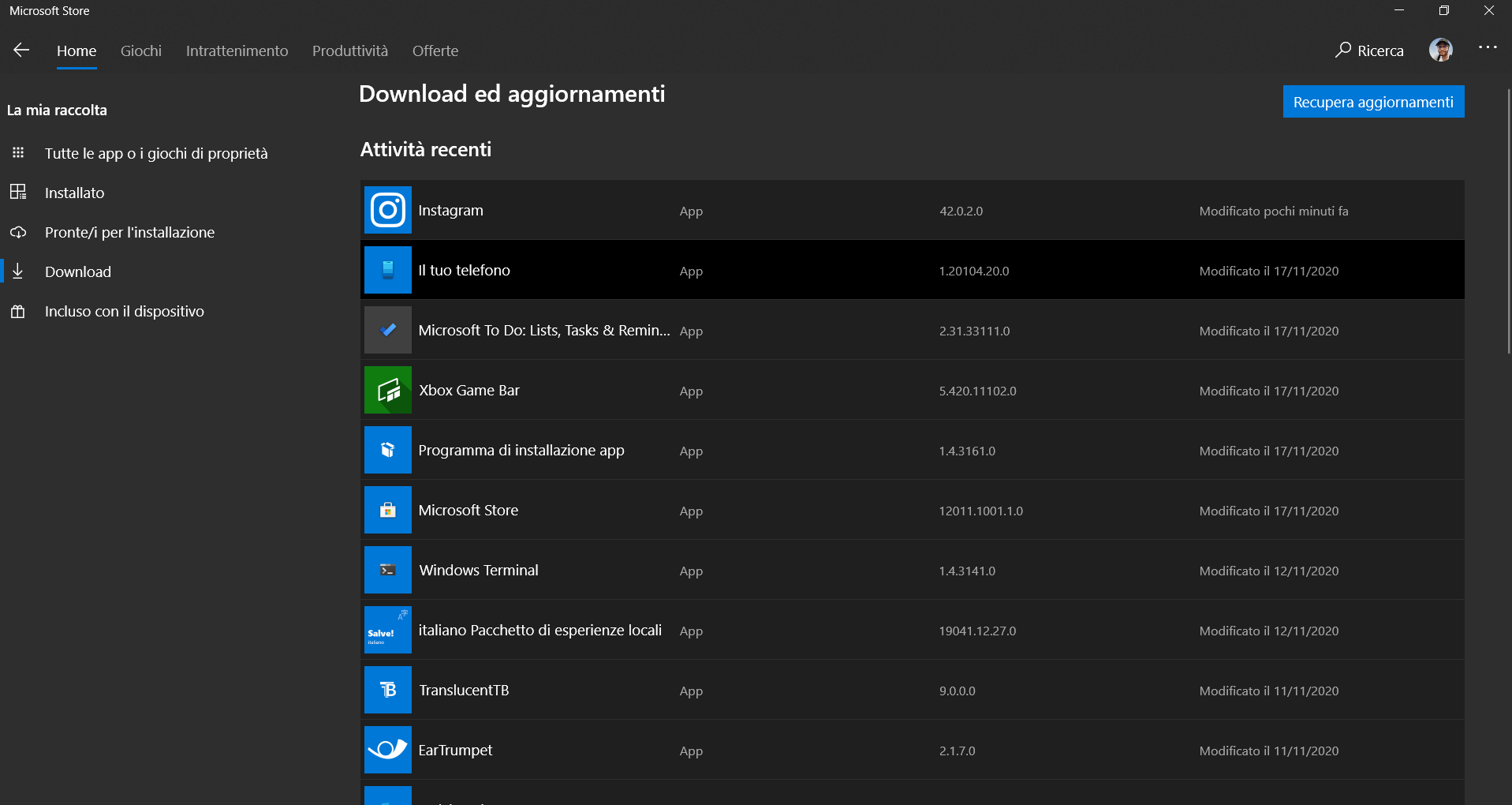
Task: Click Recupera aggiornamenti button
Action: [x=1373, y=102]
